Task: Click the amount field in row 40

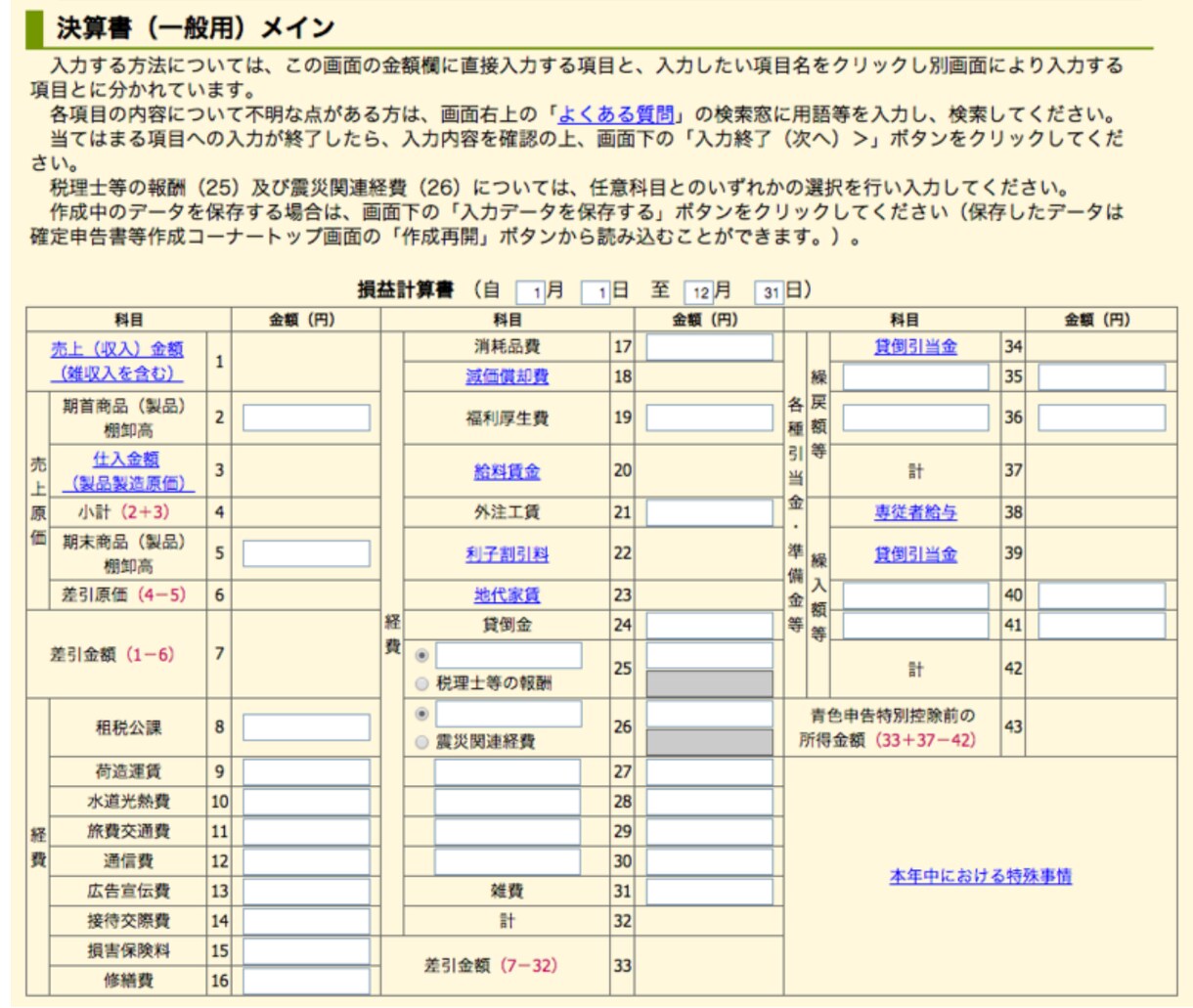Action: 1101,594
